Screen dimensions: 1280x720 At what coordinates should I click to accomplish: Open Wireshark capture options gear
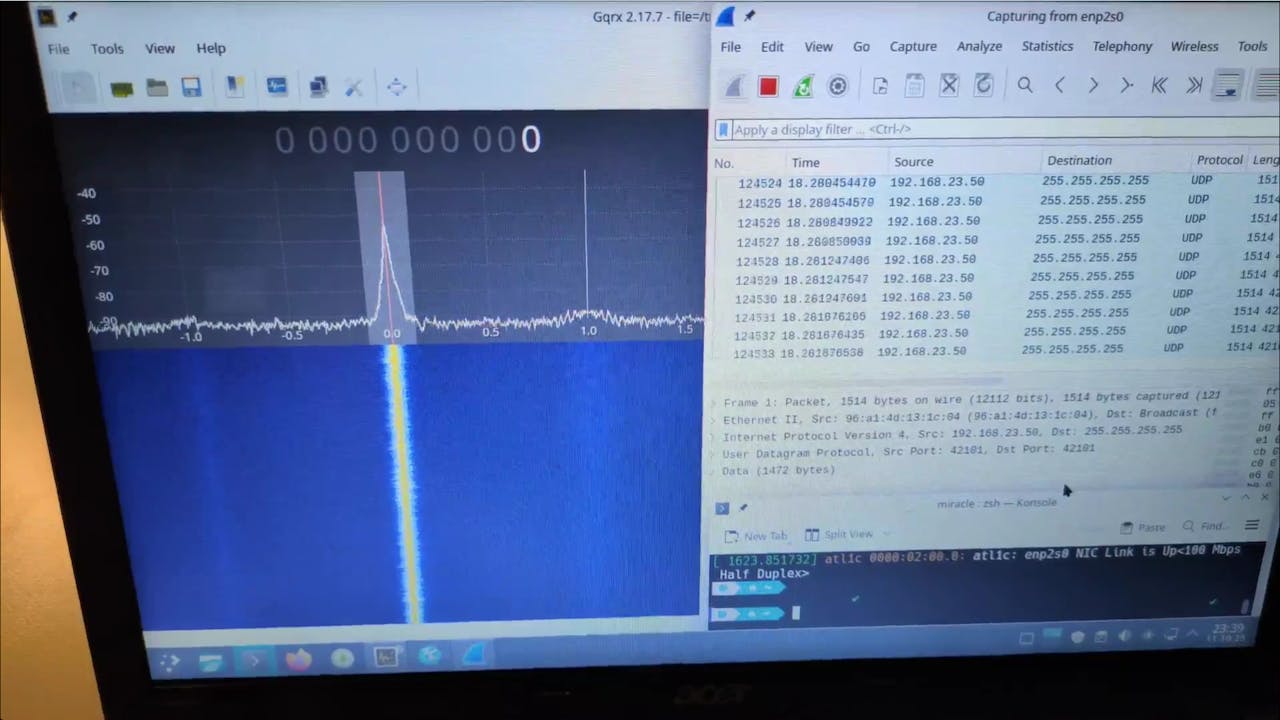(838, 87)
